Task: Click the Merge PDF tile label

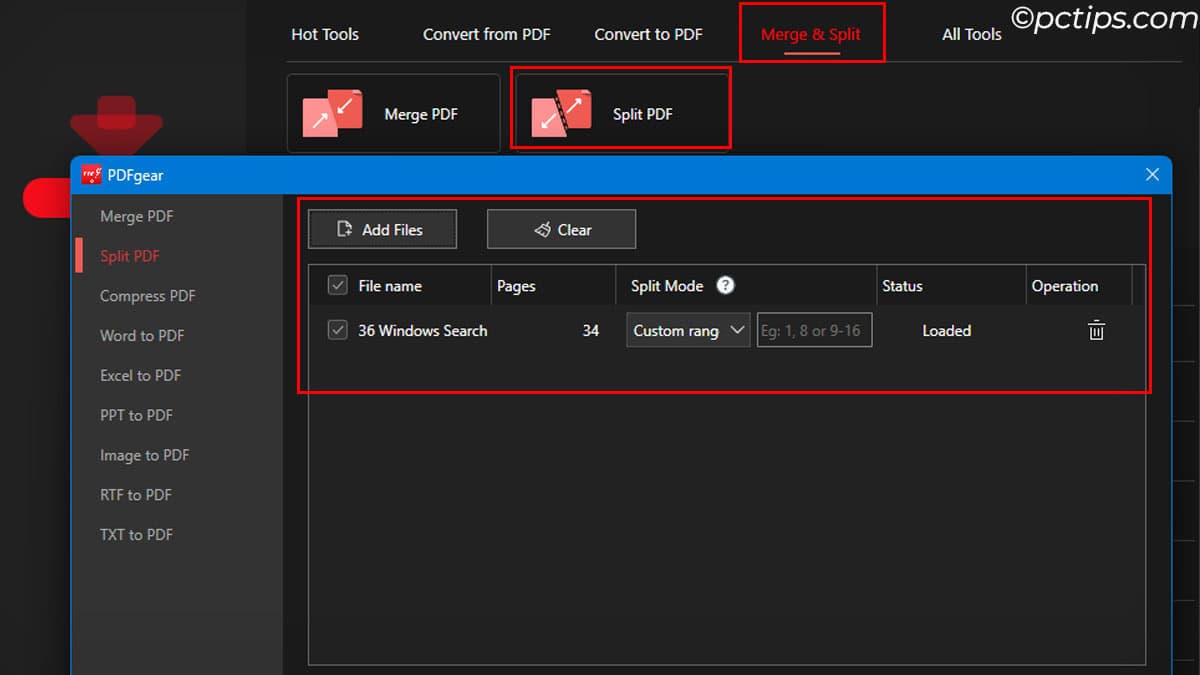Action: point(421,114)
